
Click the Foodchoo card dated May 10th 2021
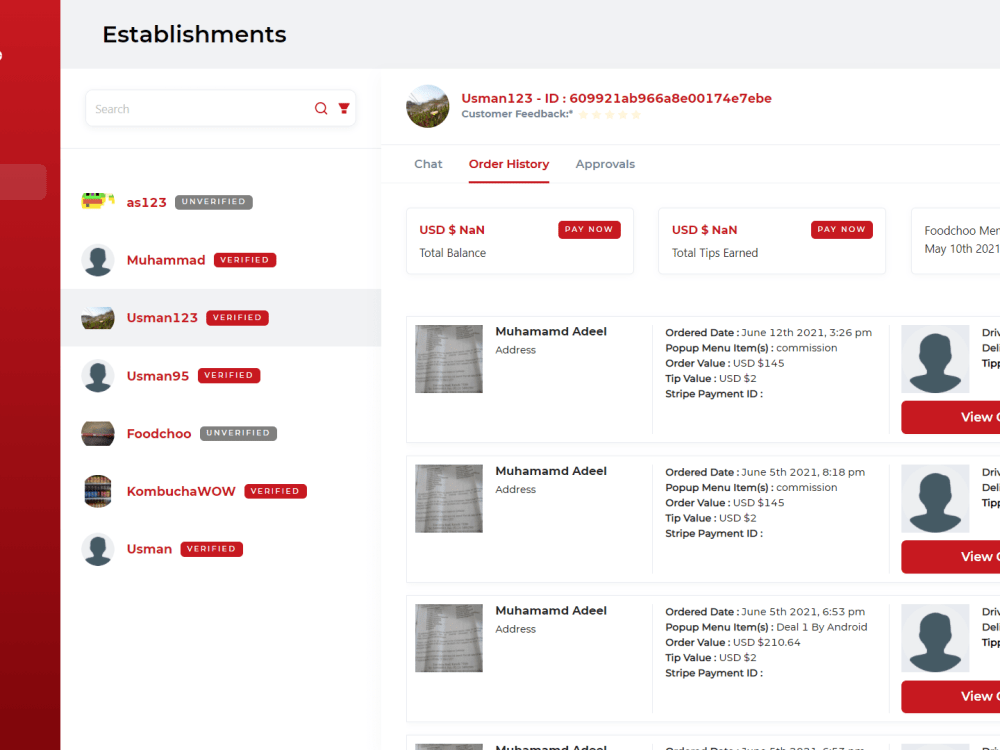click(955, 240)
